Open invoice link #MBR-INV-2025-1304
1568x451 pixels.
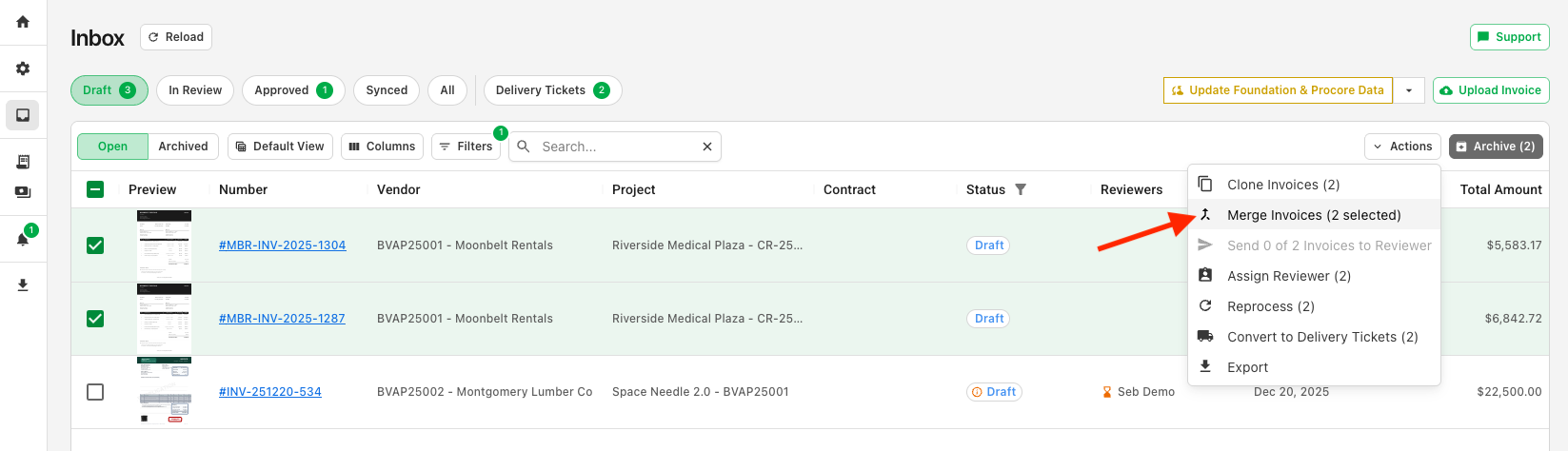click(x=282, y=245)
